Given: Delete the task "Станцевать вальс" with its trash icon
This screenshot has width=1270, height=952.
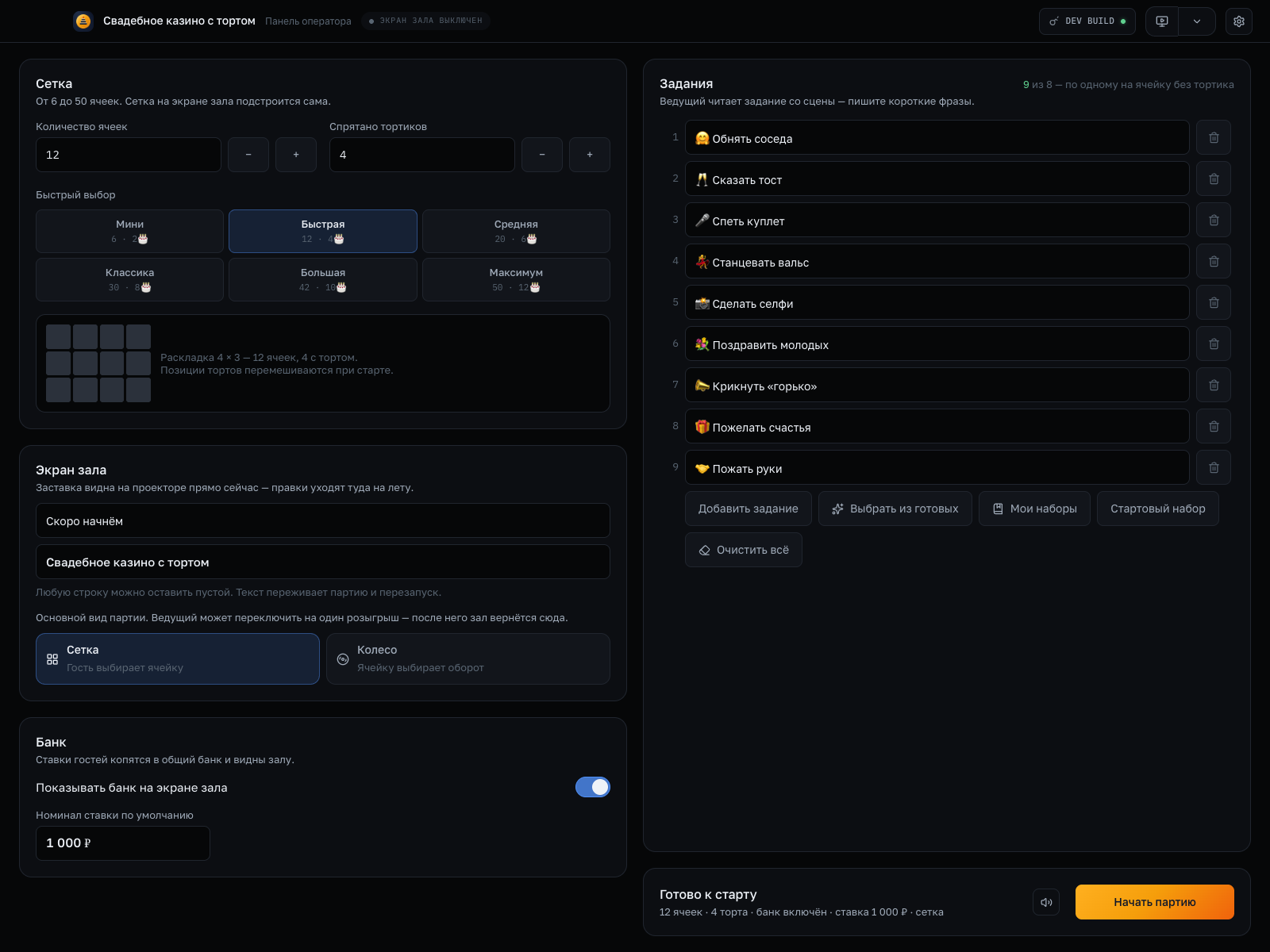Looking at the screenshot, I should pos(1214,261).
